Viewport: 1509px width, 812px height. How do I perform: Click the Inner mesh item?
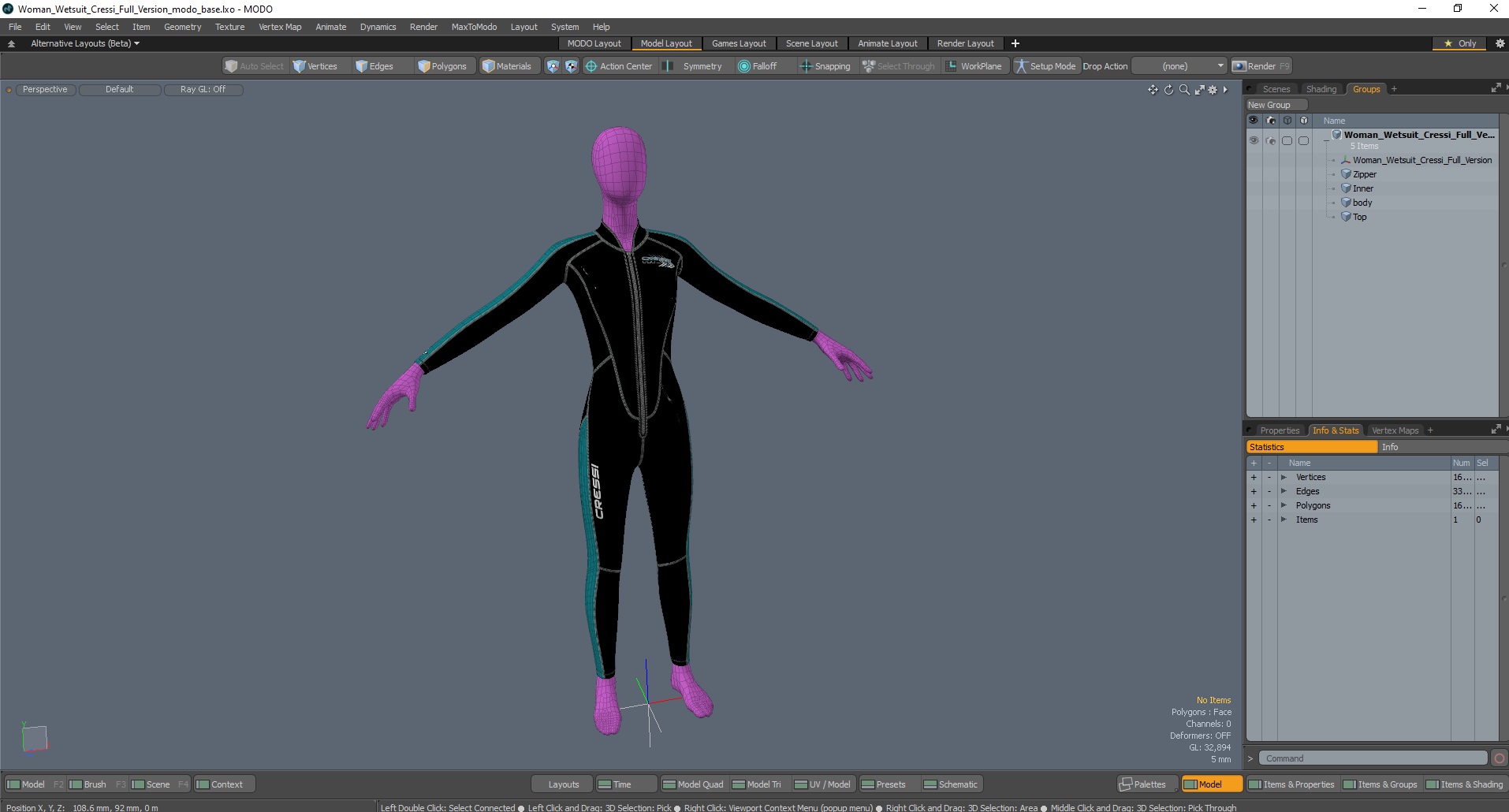pos(1362,188)
